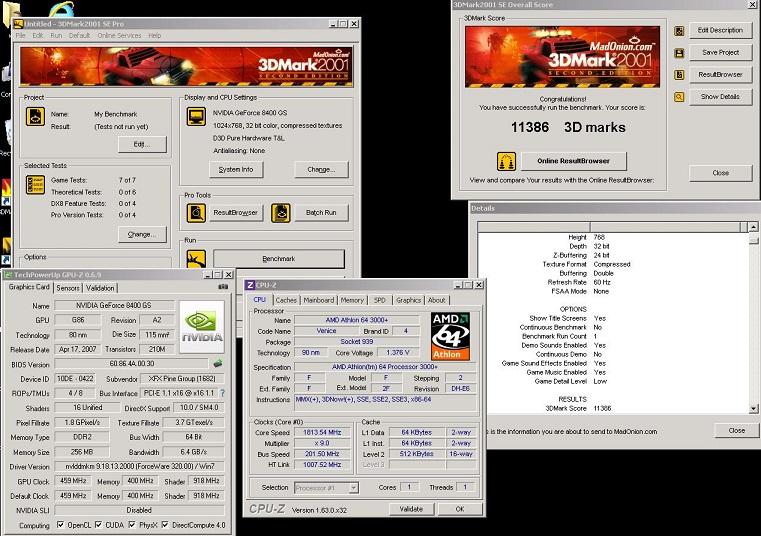
Task: Open the Internet Explorer desktop icon
Action: click(62, 8)
